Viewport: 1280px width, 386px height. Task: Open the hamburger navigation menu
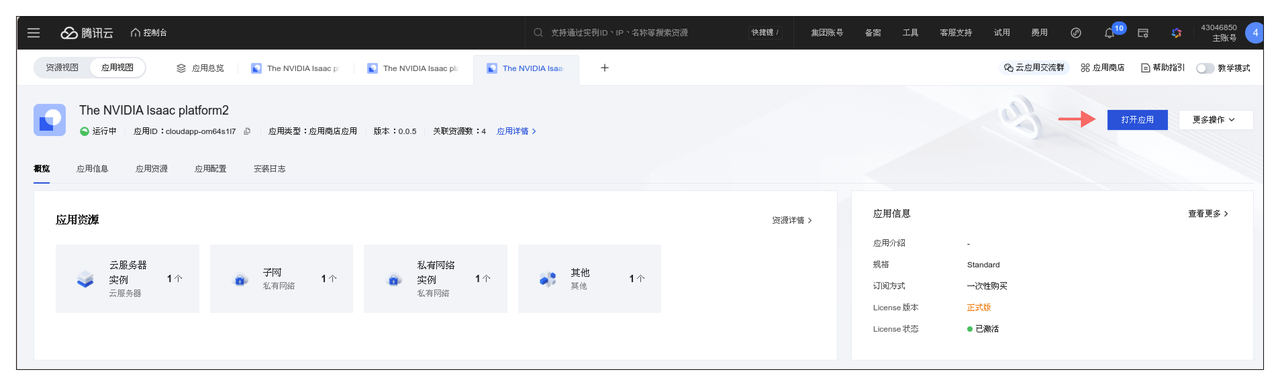[34, 33]
